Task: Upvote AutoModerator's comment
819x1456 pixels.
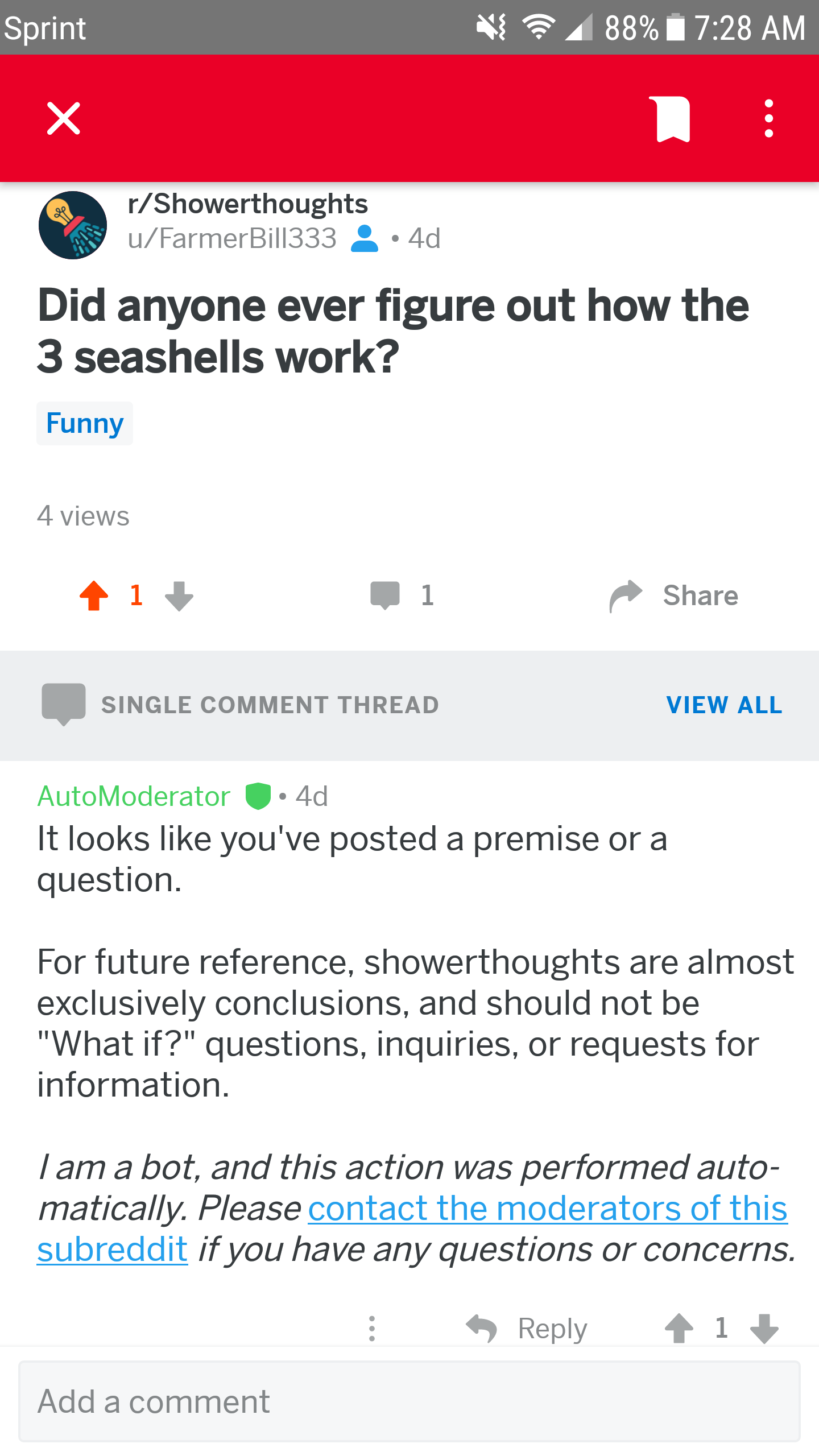Action: [679, 1329]
